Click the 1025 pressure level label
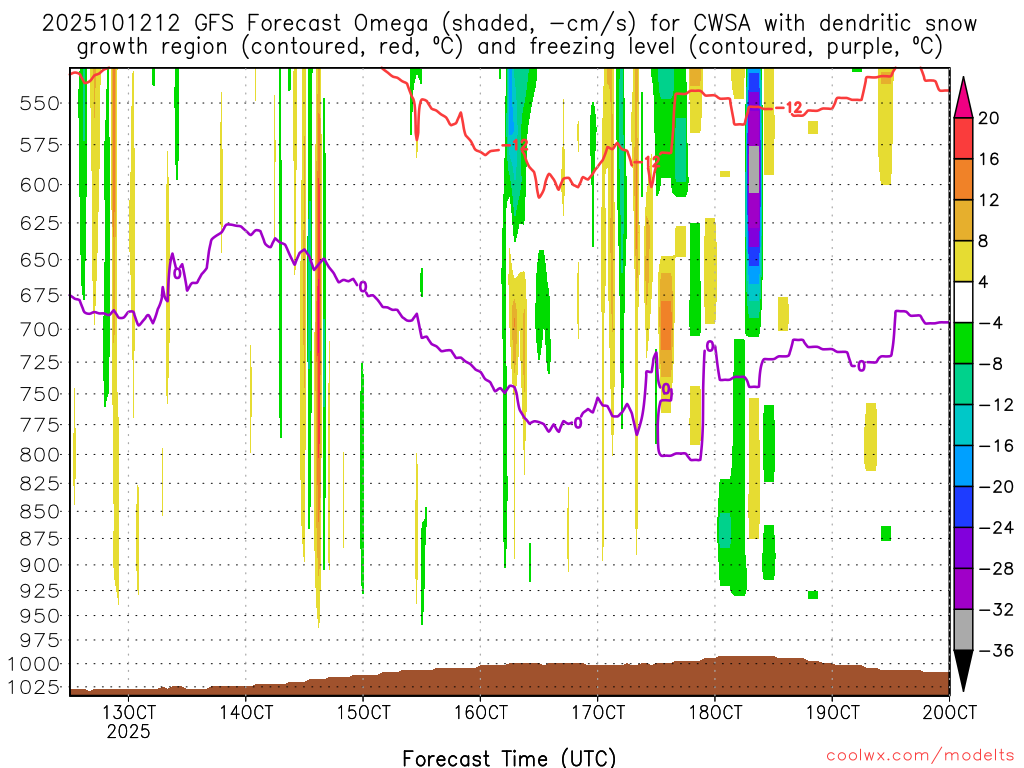The width and height of the screenshot is (1024, 768). pyautogui.click(x=34, y=687)
